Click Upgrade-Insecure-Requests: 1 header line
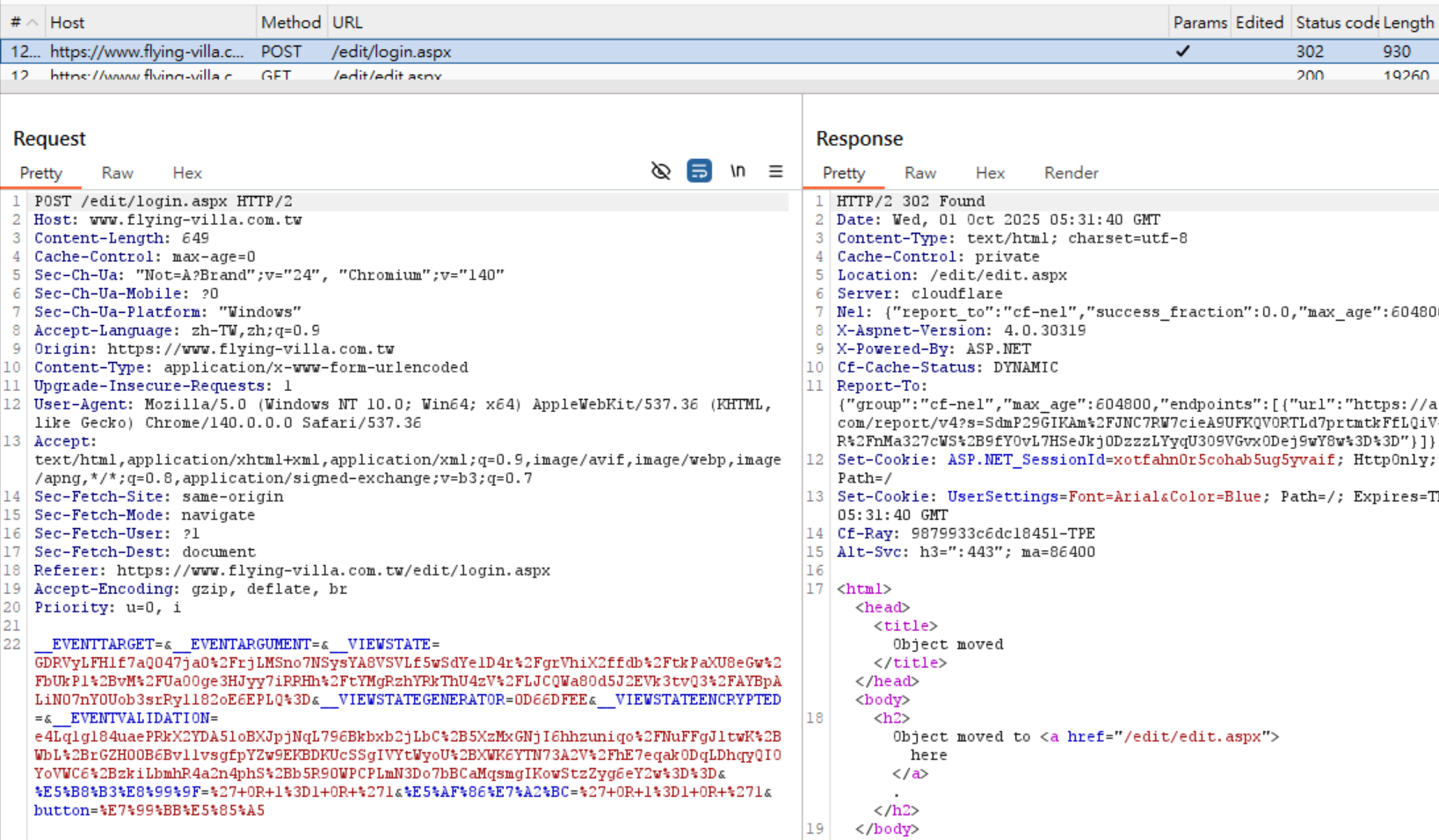Viewport: 1439px width, 840px height. tap(163, 386)
